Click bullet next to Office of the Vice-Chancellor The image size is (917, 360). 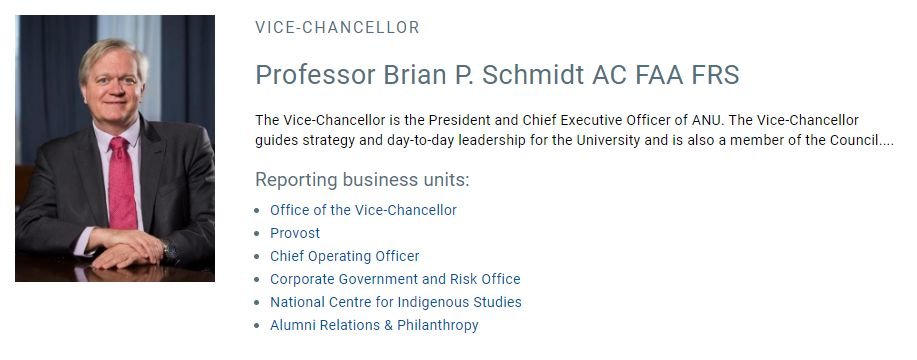point(257,210)
